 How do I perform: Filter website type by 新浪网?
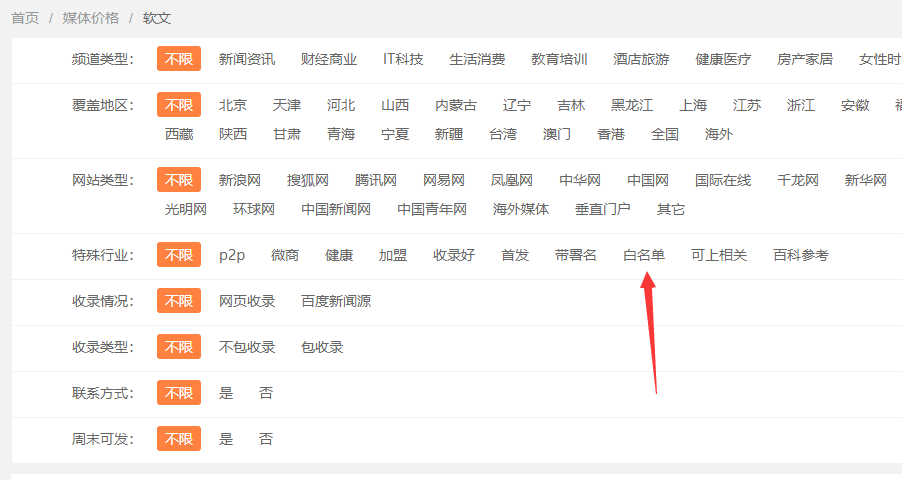(x=239, y=180)
